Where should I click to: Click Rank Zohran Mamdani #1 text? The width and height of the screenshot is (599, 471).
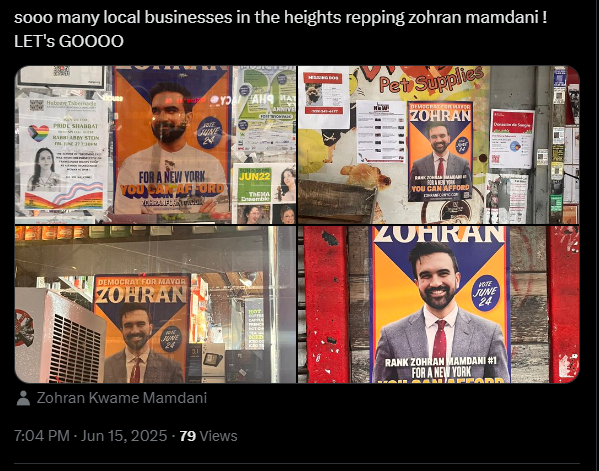[x=440, y=361]
